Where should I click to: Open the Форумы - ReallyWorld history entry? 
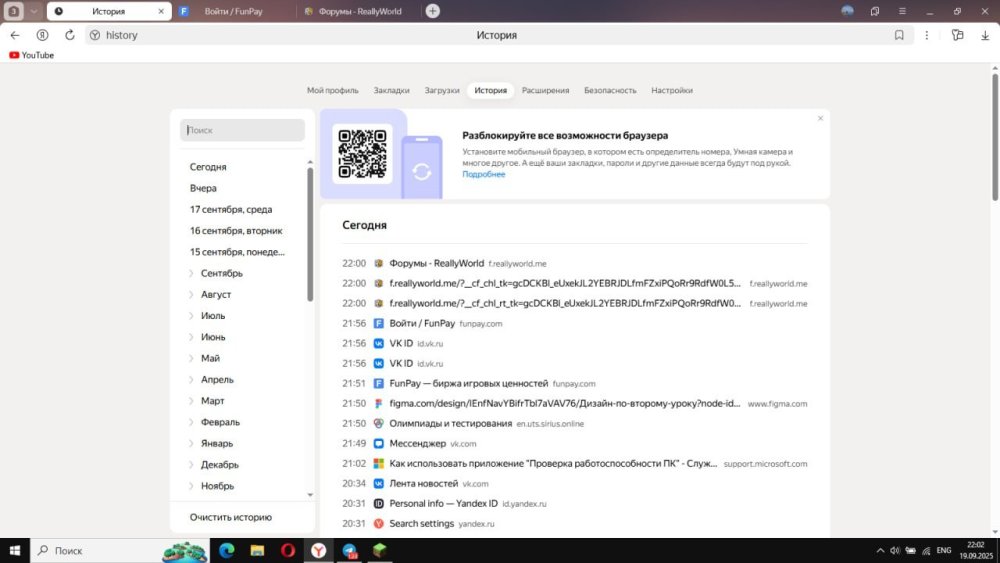(x=436, y=263)
